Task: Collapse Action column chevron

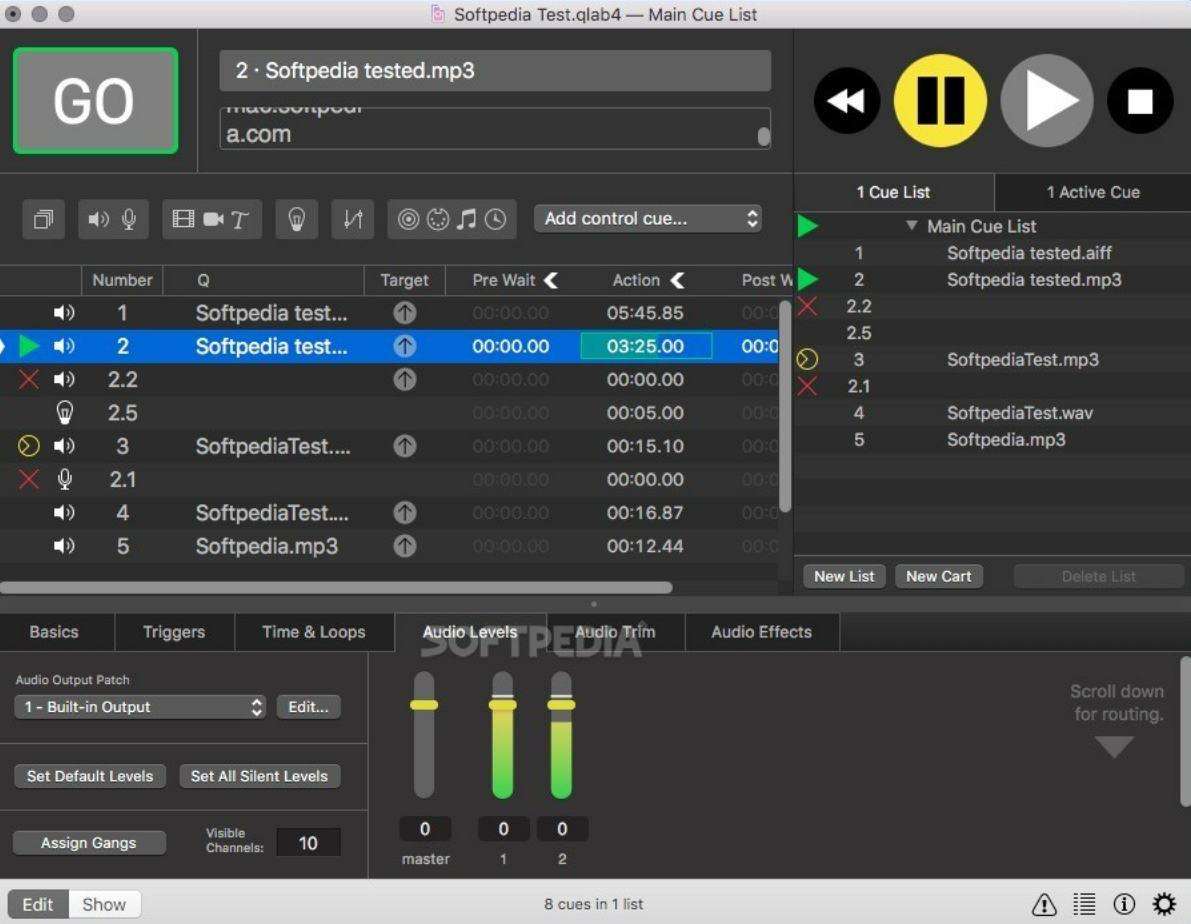Action: pos(677,280)
